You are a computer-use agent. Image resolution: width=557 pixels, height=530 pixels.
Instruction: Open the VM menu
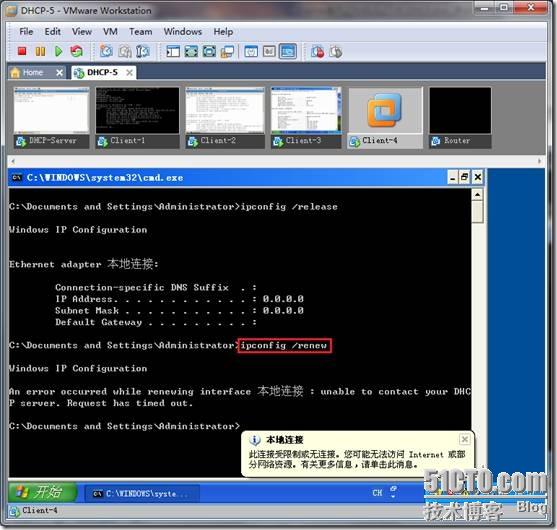pyautogui.click(x=110, y=32)
